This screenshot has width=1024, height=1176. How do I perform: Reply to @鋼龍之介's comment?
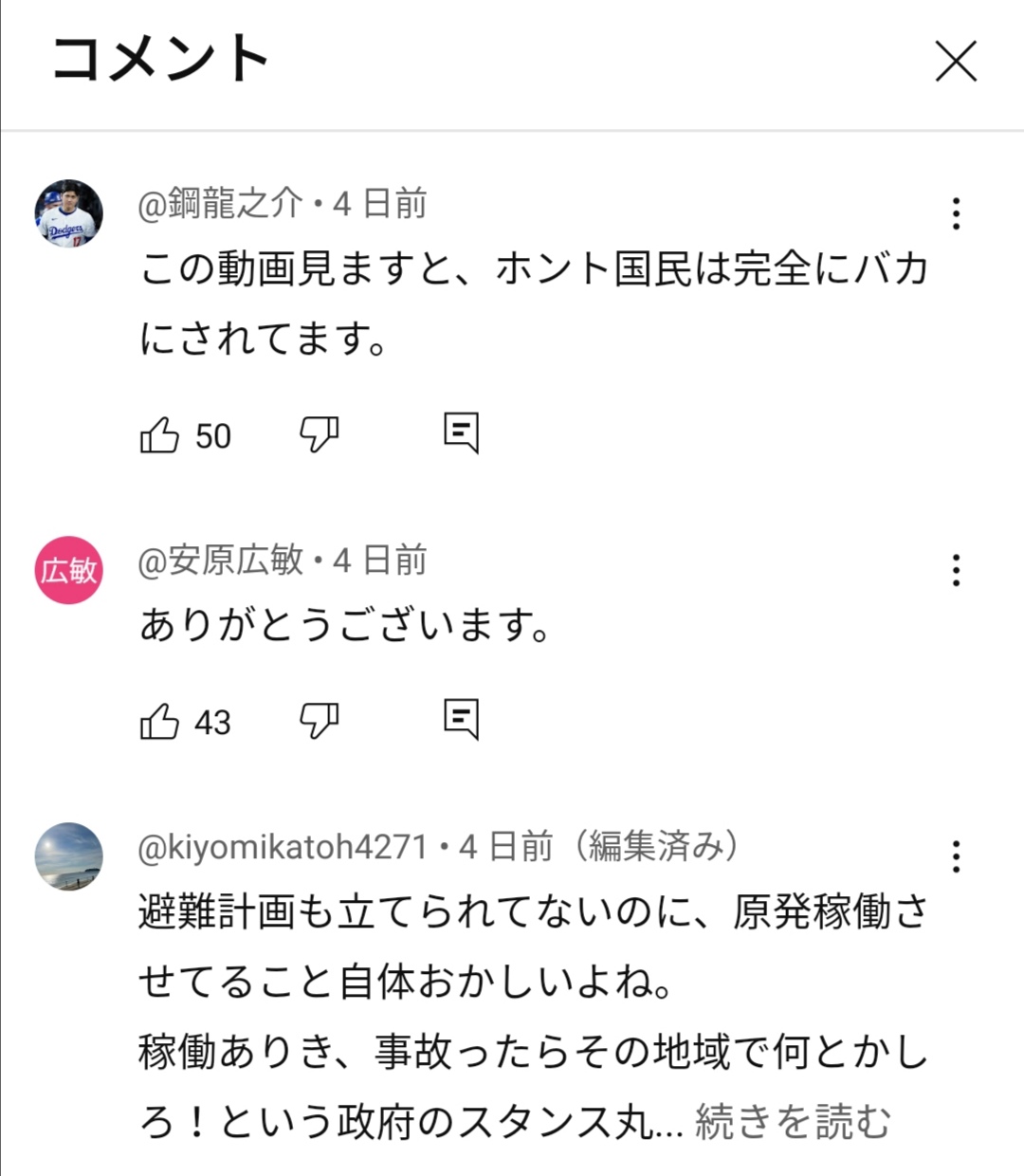pos(462,433)
